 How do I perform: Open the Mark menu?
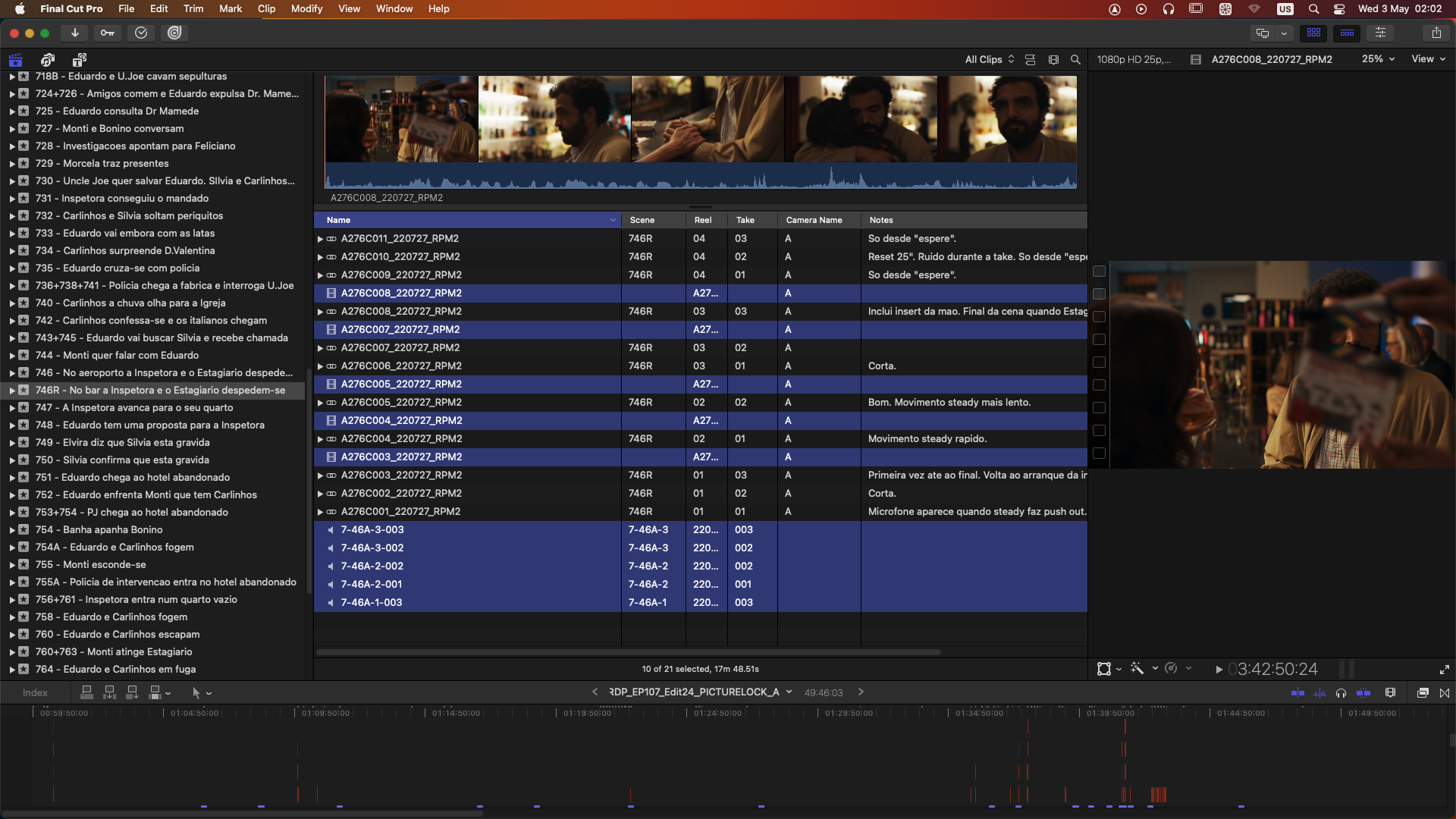point(231,8)
